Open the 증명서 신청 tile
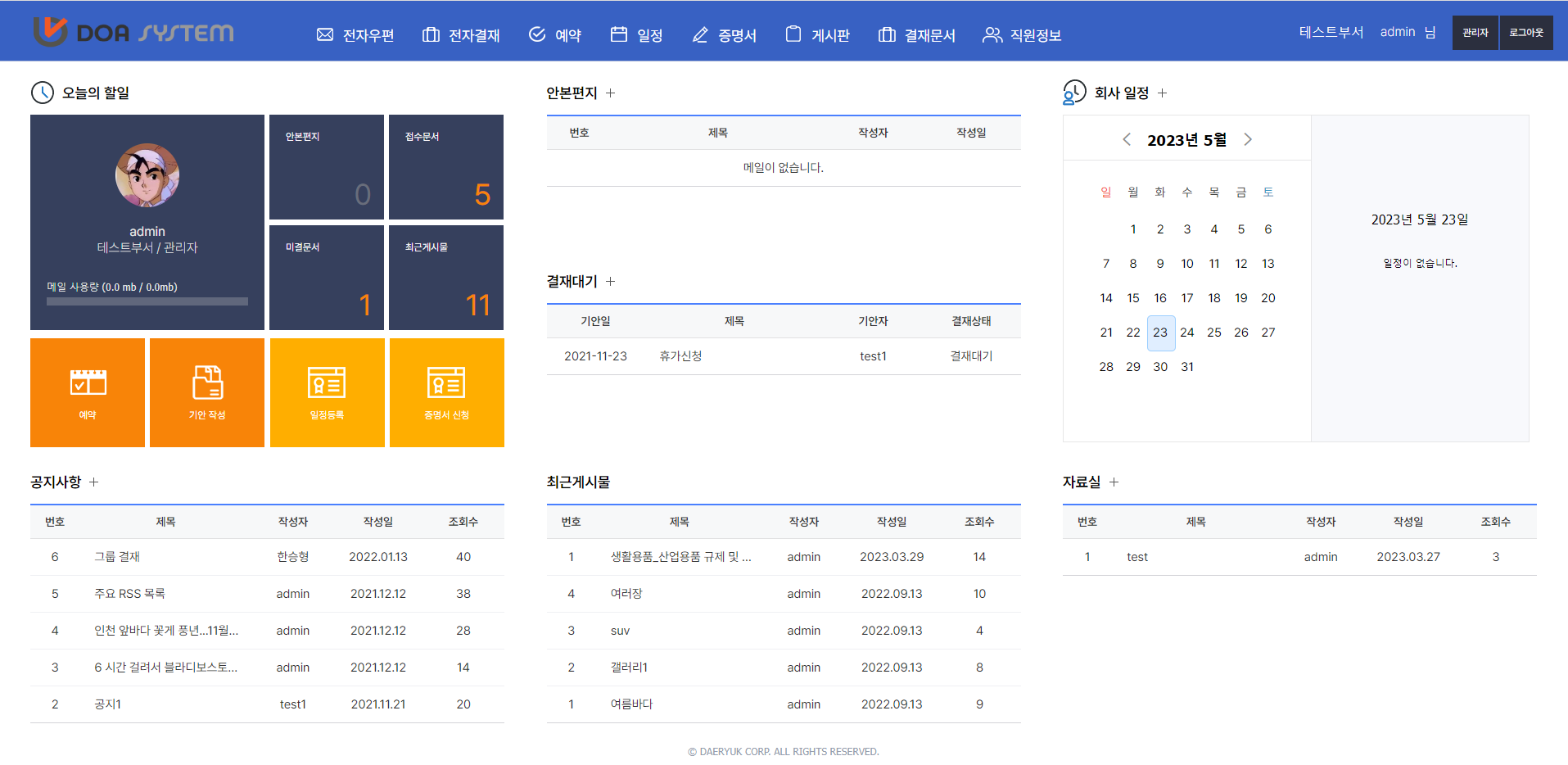This screenshot has width=1568, height=765. [x=446, y=392]
